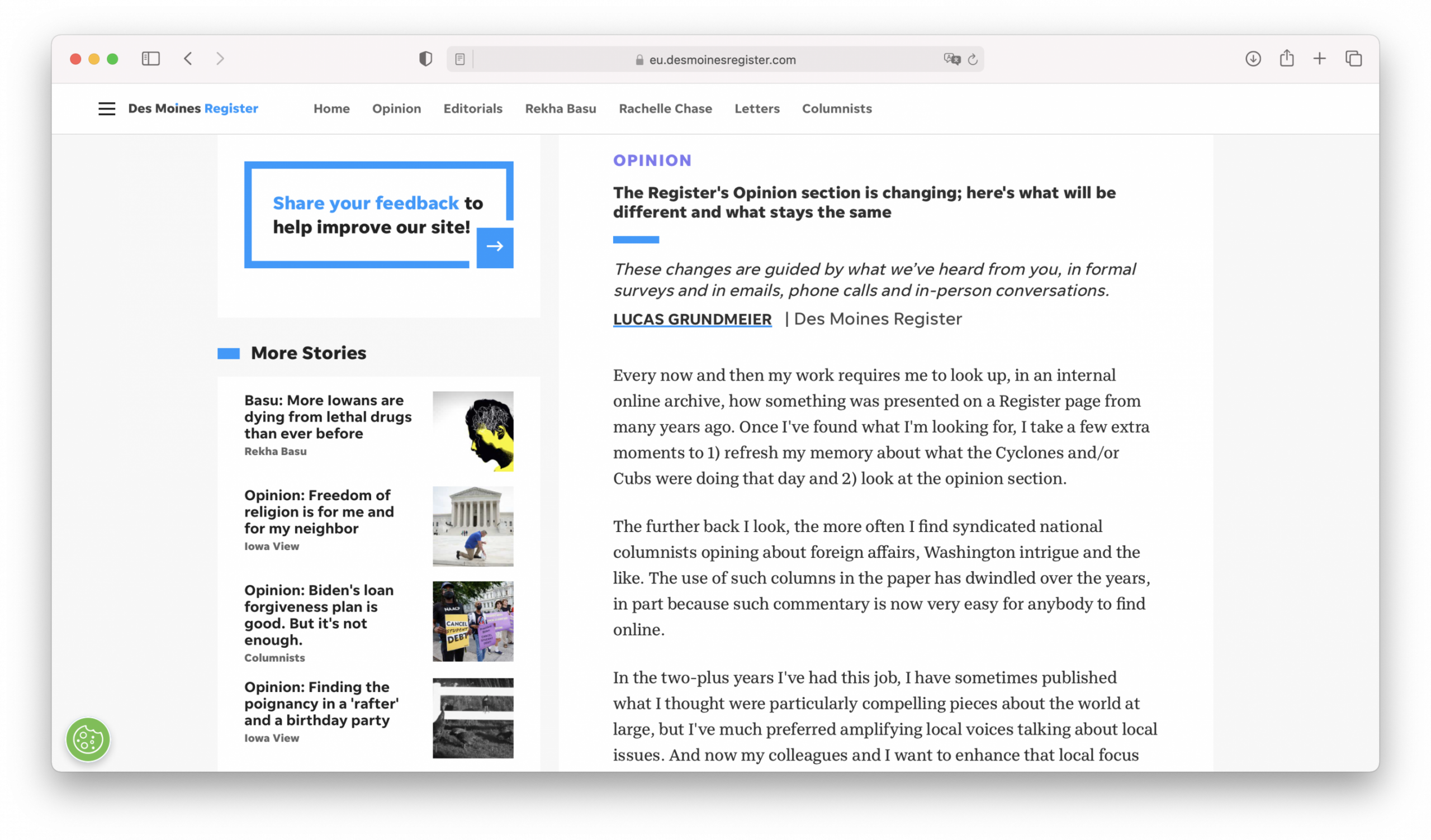The height and width of the screenshot is (840, 1431).
Task: Click the feedback banner arrow button
Action: 495,247
